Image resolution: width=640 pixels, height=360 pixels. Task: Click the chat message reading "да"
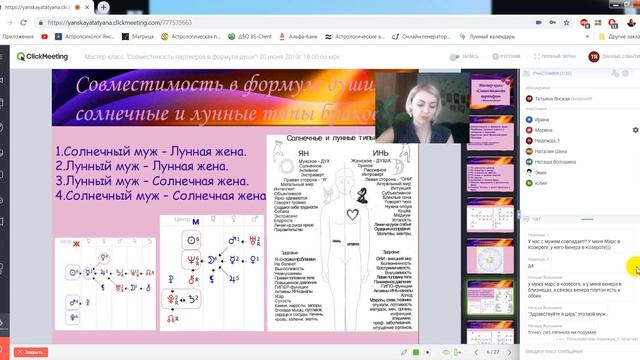pos(531,265)
